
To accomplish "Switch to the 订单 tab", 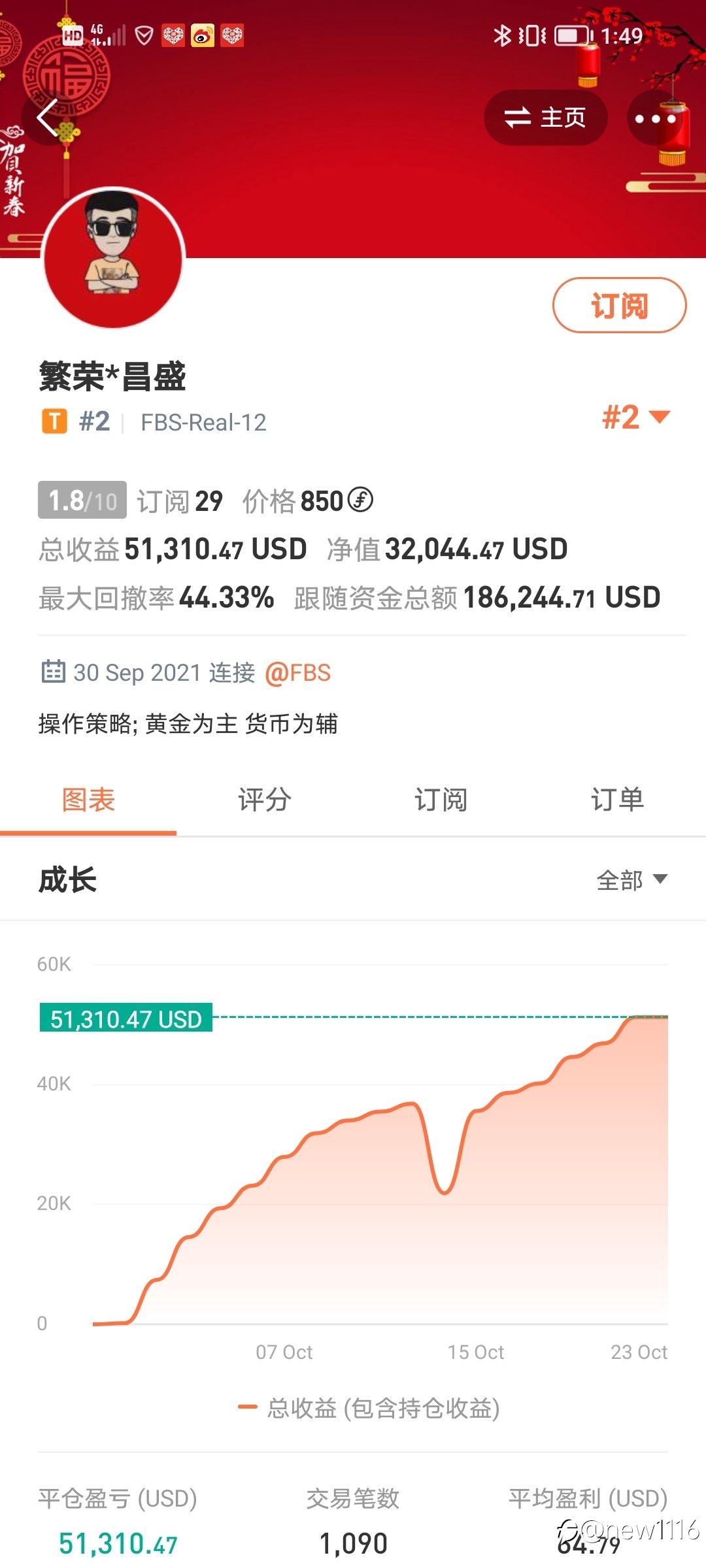I will [618, 800].
